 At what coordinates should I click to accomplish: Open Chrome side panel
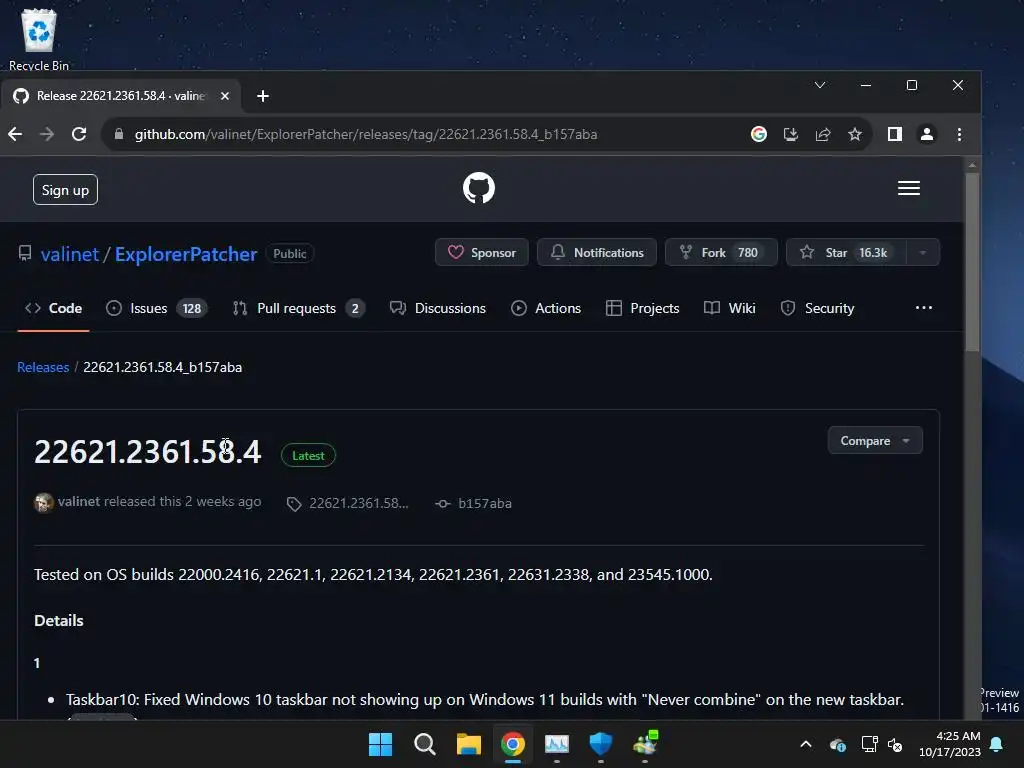895,134
